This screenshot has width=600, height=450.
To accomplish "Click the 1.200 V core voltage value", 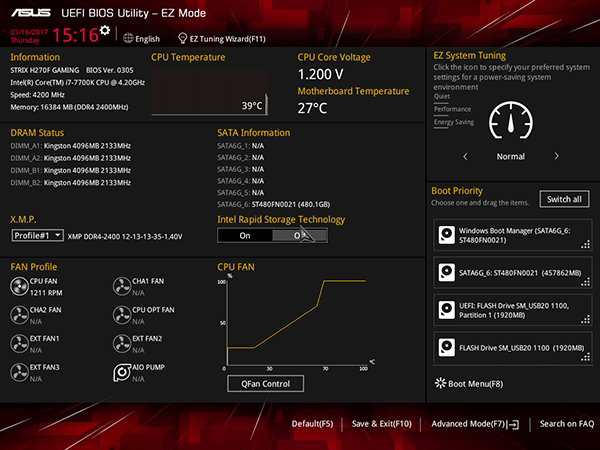I will (321, 74).
